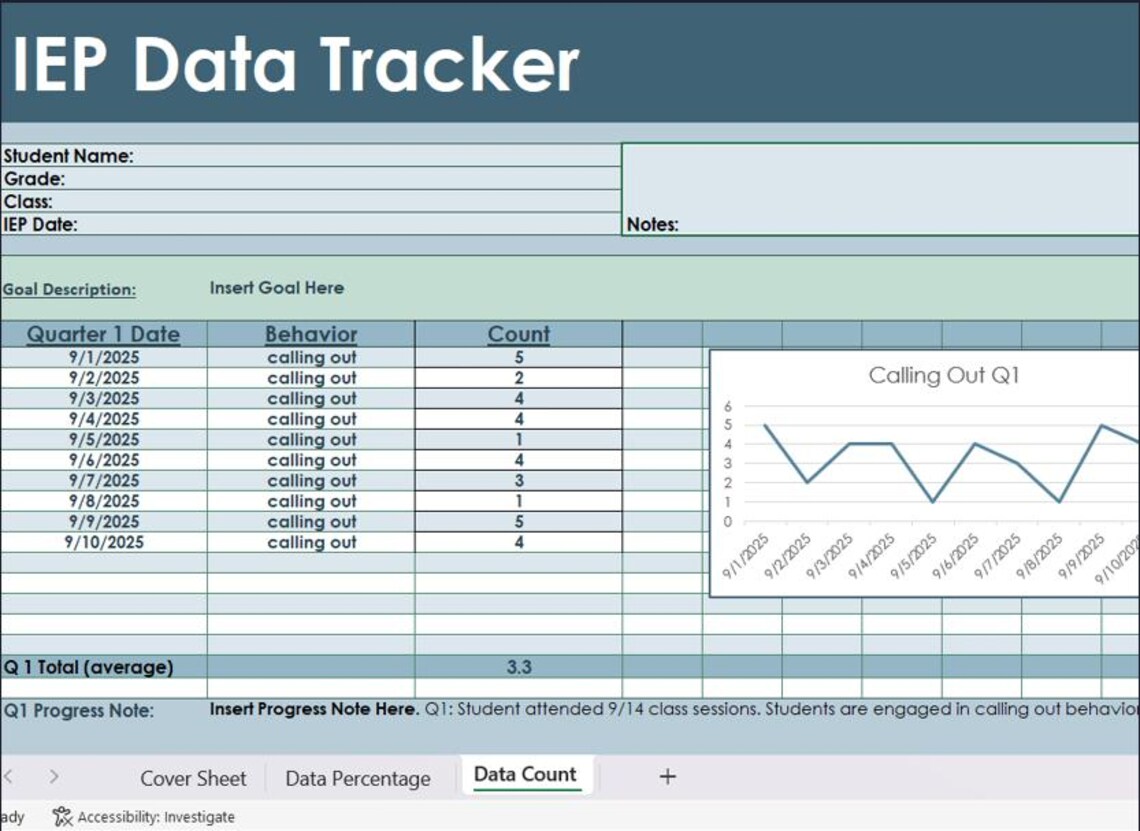Click the chart title Calling Out Q1

pyautogui.click(x=943, y=376)
